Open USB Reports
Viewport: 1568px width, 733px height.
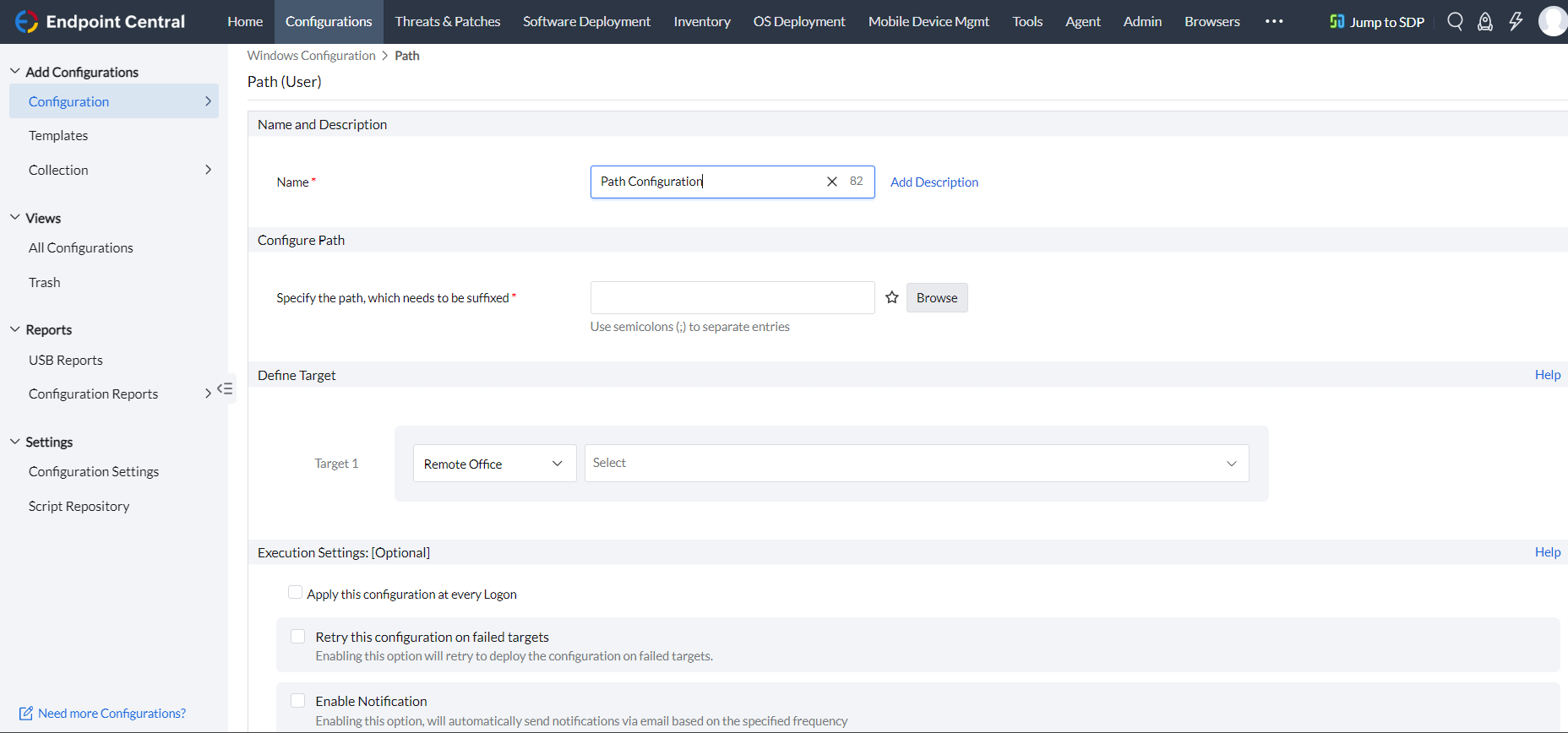click(x=66, y=360)
